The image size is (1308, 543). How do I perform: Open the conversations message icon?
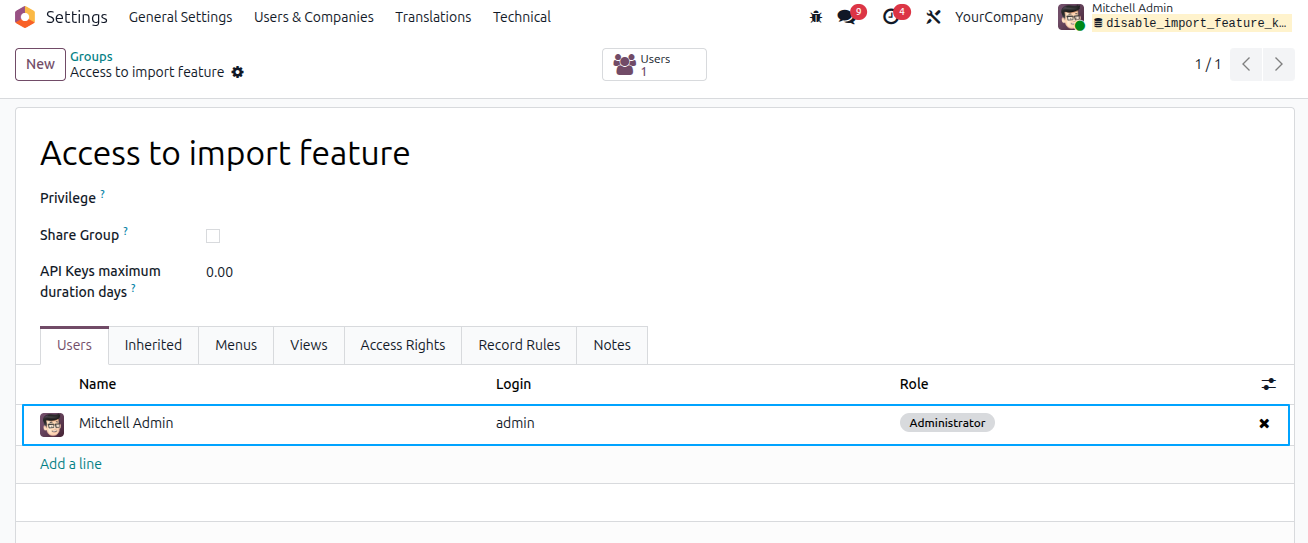pyautogui.click(x=847, y=17)
